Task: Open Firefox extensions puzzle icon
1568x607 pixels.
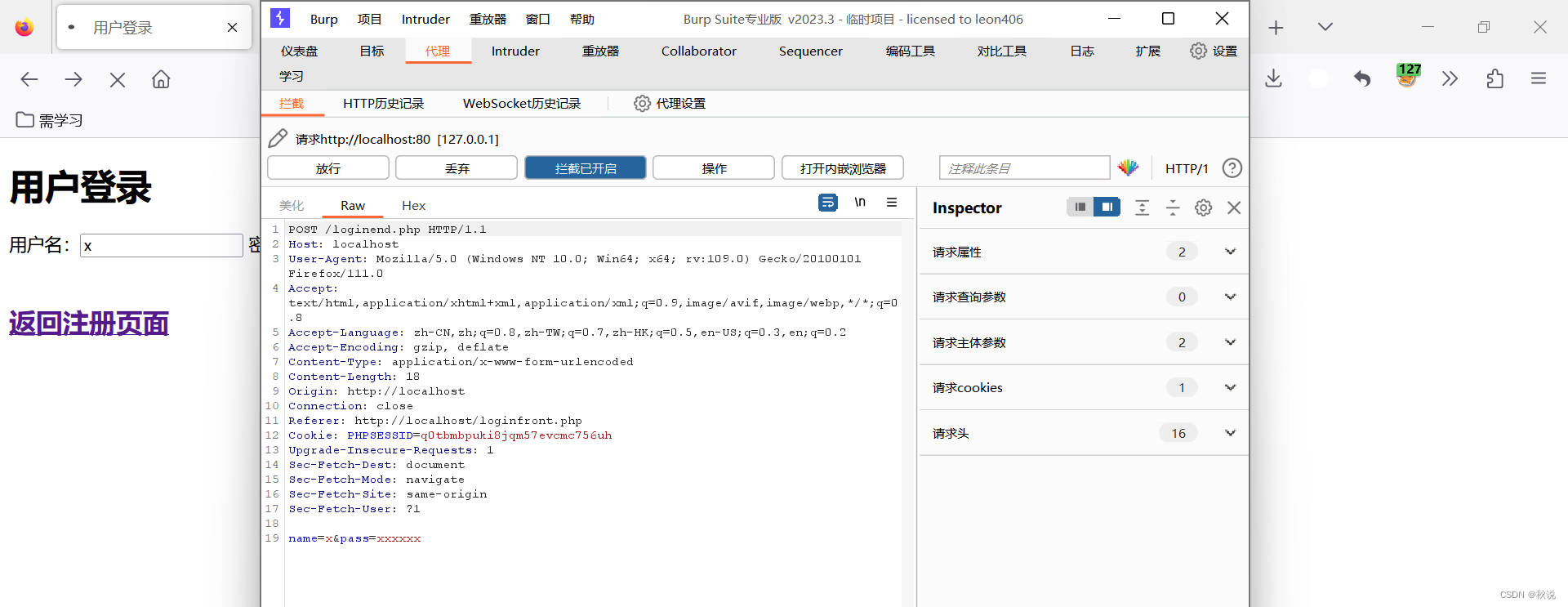Action: 1494,78
